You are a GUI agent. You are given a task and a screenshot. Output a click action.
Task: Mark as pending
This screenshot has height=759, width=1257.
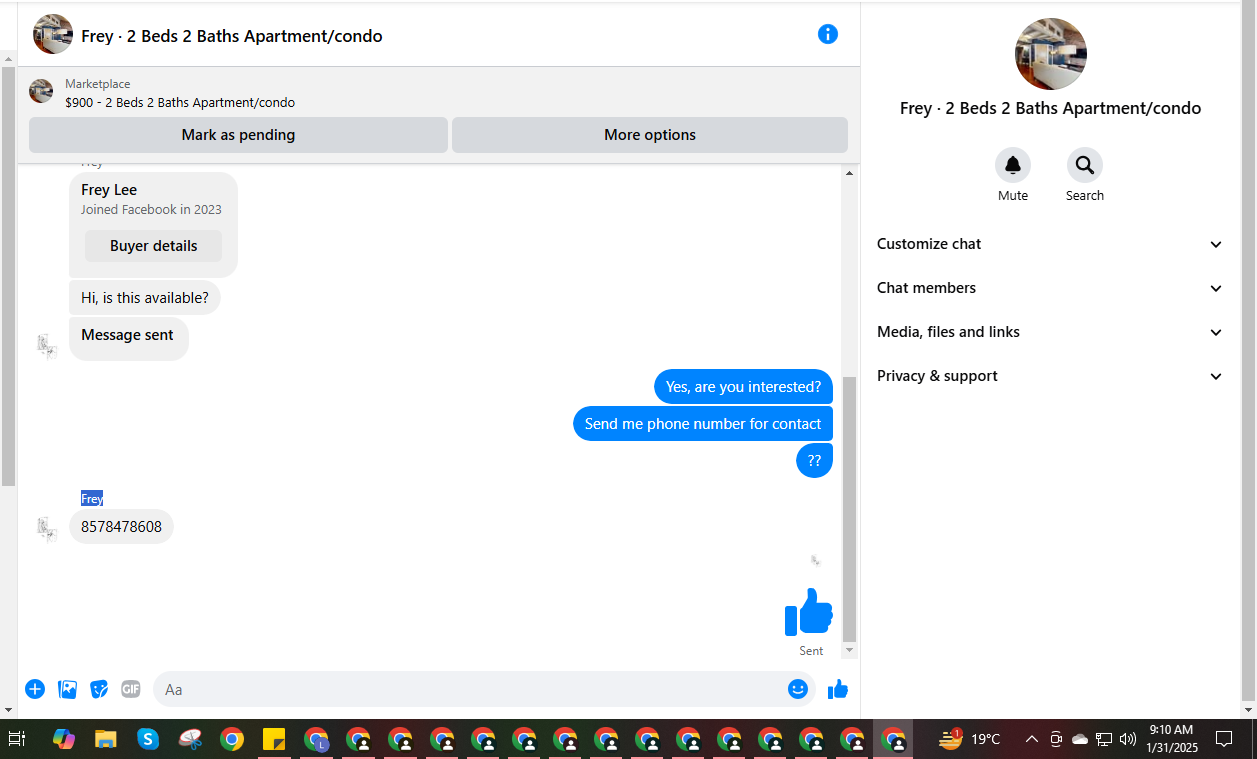click(x=238, y=135)
